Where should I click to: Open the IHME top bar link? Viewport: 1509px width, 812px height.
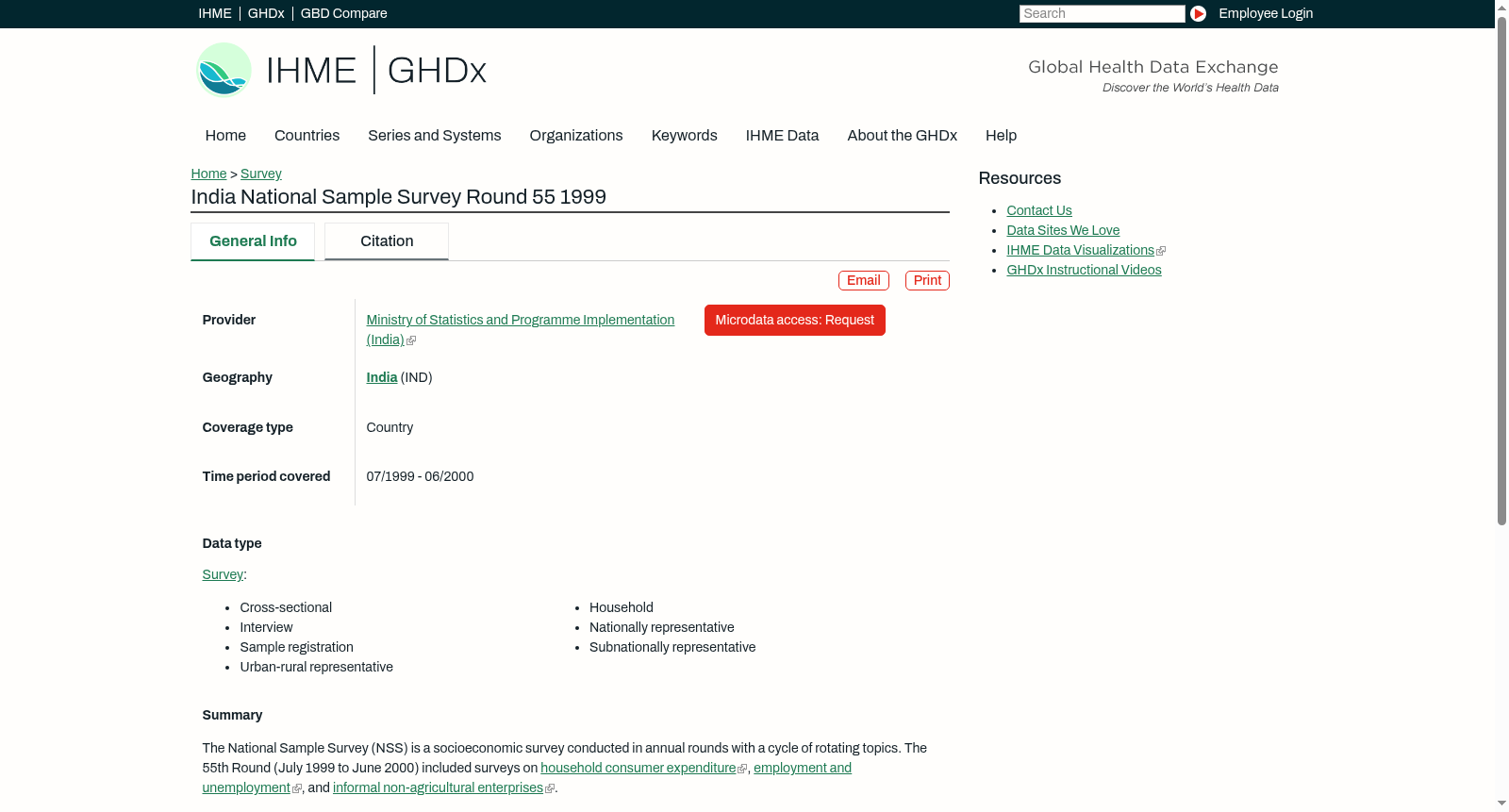[215, 13]
